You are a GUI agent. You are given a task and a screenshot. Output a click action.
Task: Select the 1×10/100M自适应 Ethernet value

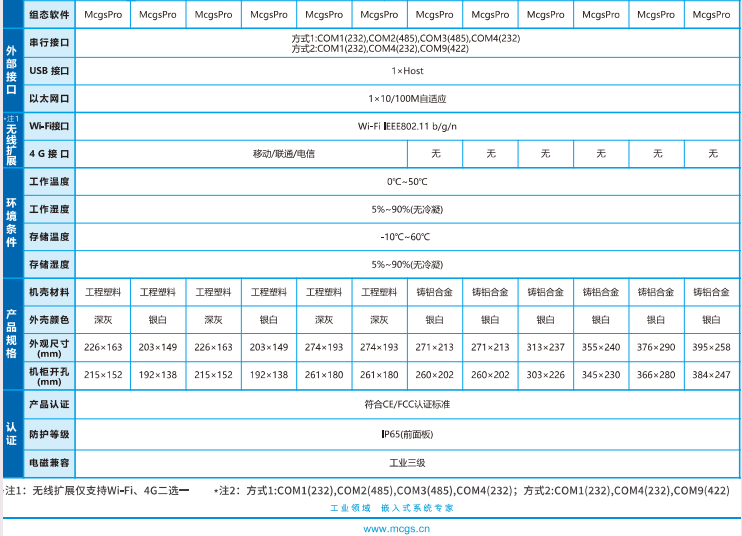pyautogui.click(x=407, y=99)
